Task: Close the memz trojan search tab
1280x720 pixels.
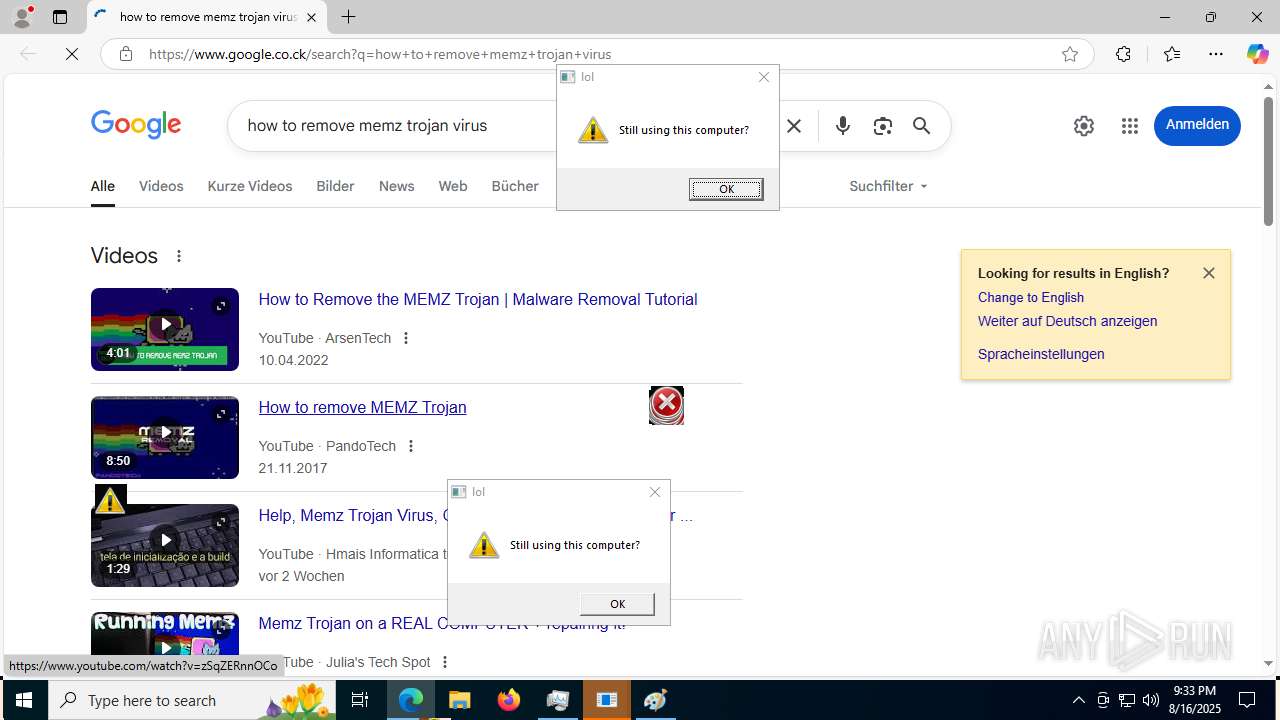Action: click(311, 17)
